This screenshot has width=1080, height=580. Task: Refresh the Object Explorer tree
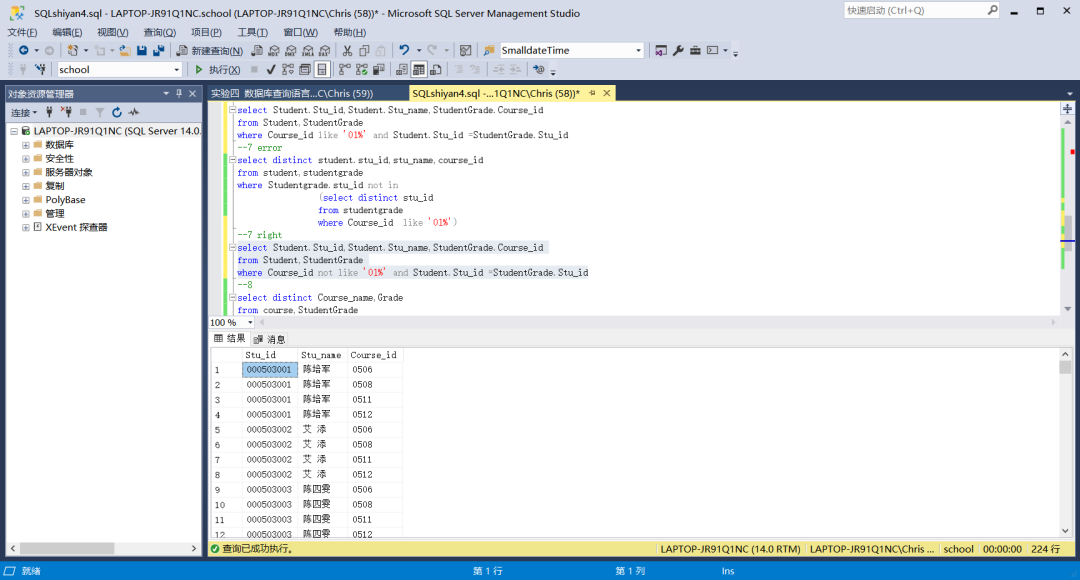tap(117, 113)
